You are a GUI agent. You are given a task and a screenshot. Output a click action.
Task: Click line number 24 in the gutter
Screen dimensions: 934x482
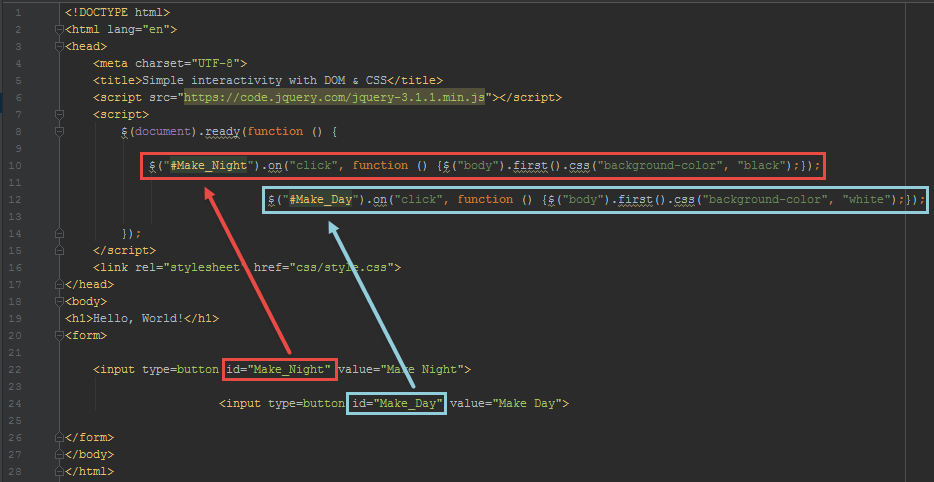(15, 403)
